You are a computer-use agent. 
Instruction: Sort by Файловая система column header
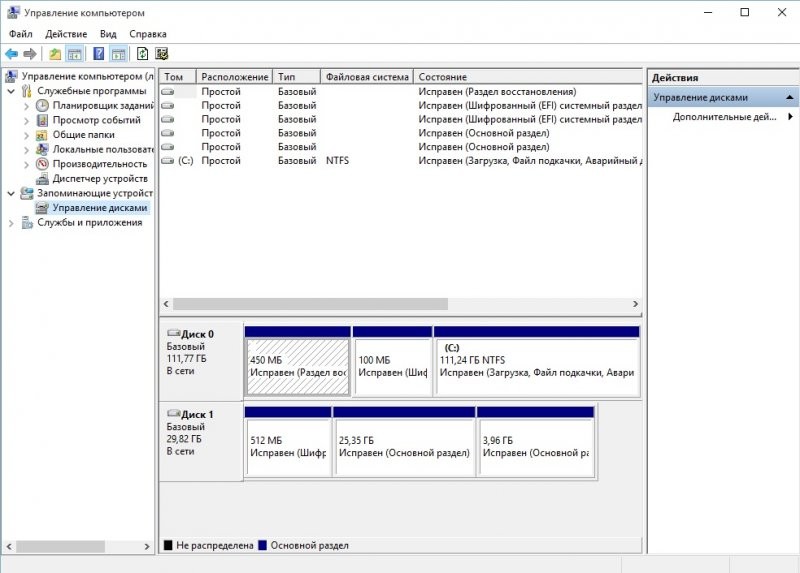click(x=367, y=77)
